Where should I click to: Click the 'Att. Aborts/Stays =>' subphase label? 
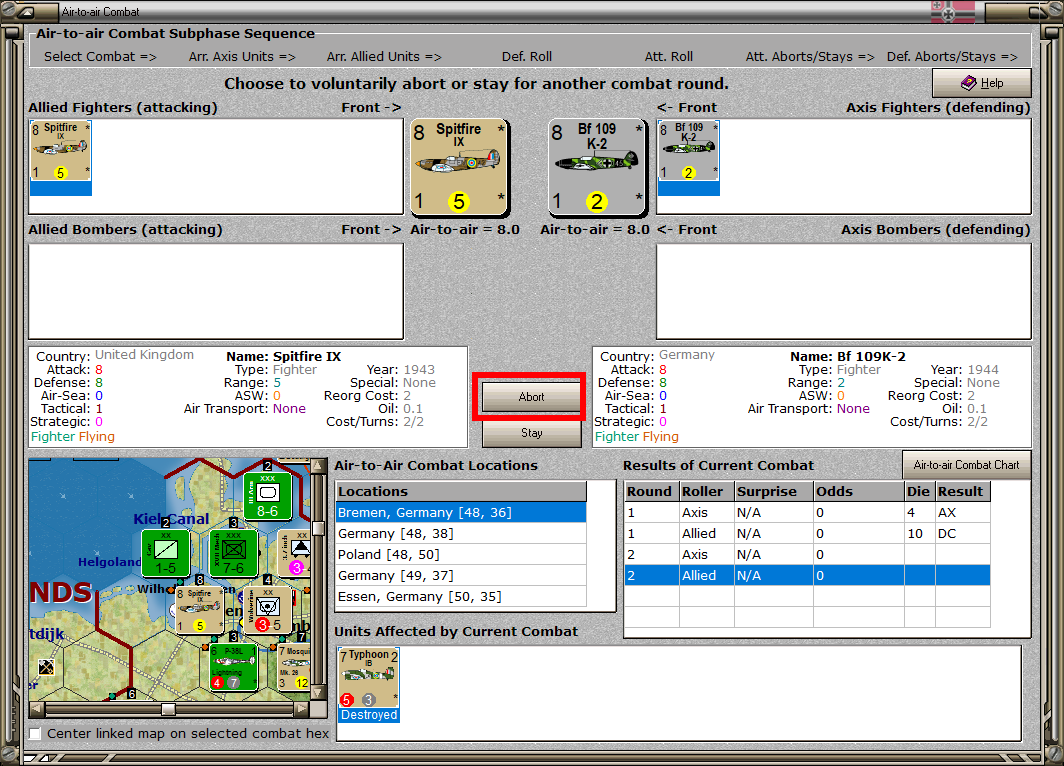point(810,56)
